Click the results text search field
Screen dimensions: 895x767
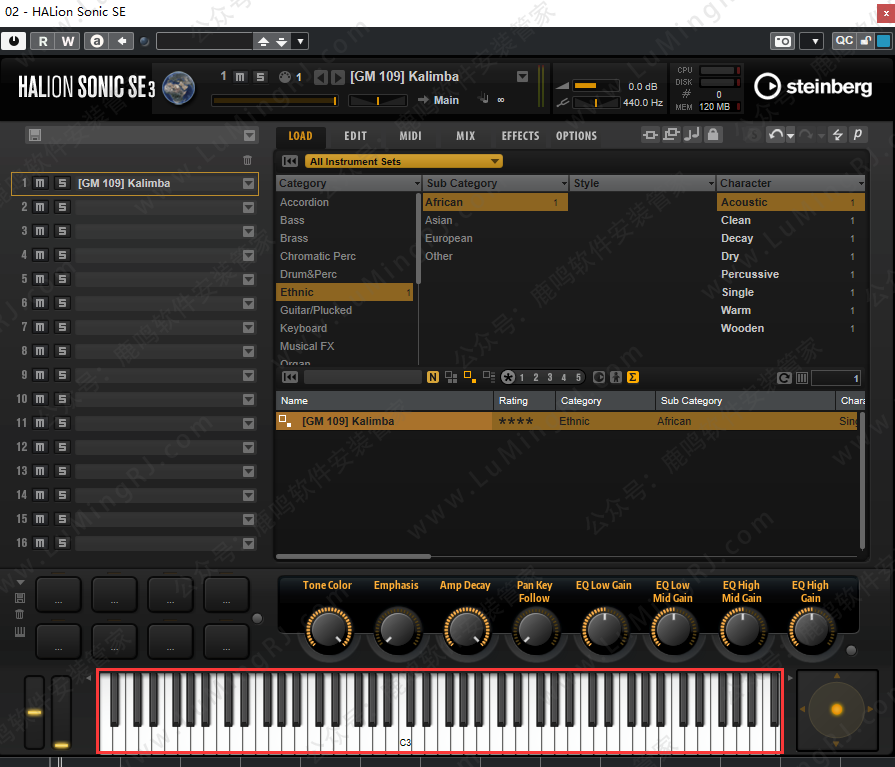(362, 377)
